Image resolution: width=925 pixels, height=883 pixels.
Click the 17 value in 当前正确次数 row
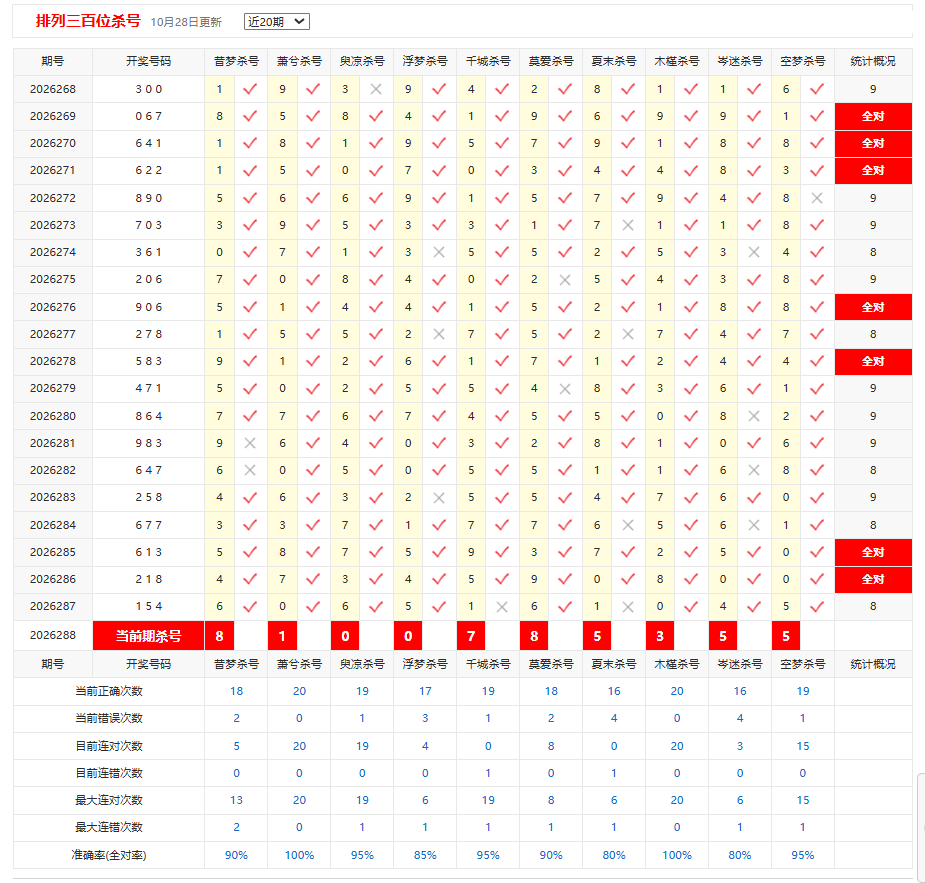point(425,691)
